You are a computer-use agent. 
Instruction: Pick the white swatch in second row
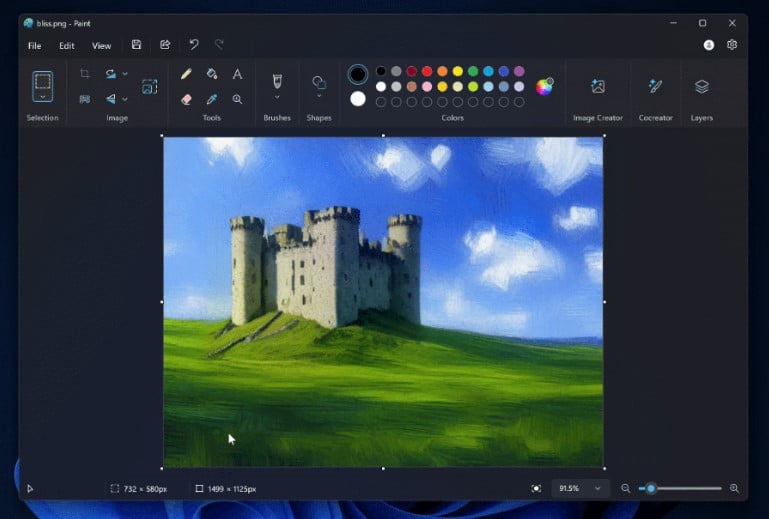pos(381,87)
